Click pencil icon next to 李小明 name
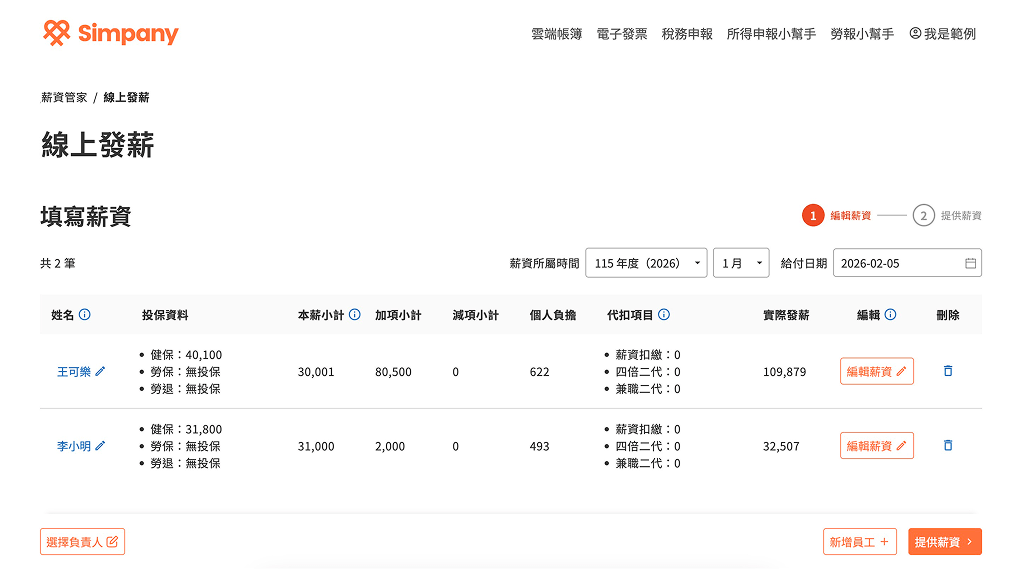 (100, 446)
